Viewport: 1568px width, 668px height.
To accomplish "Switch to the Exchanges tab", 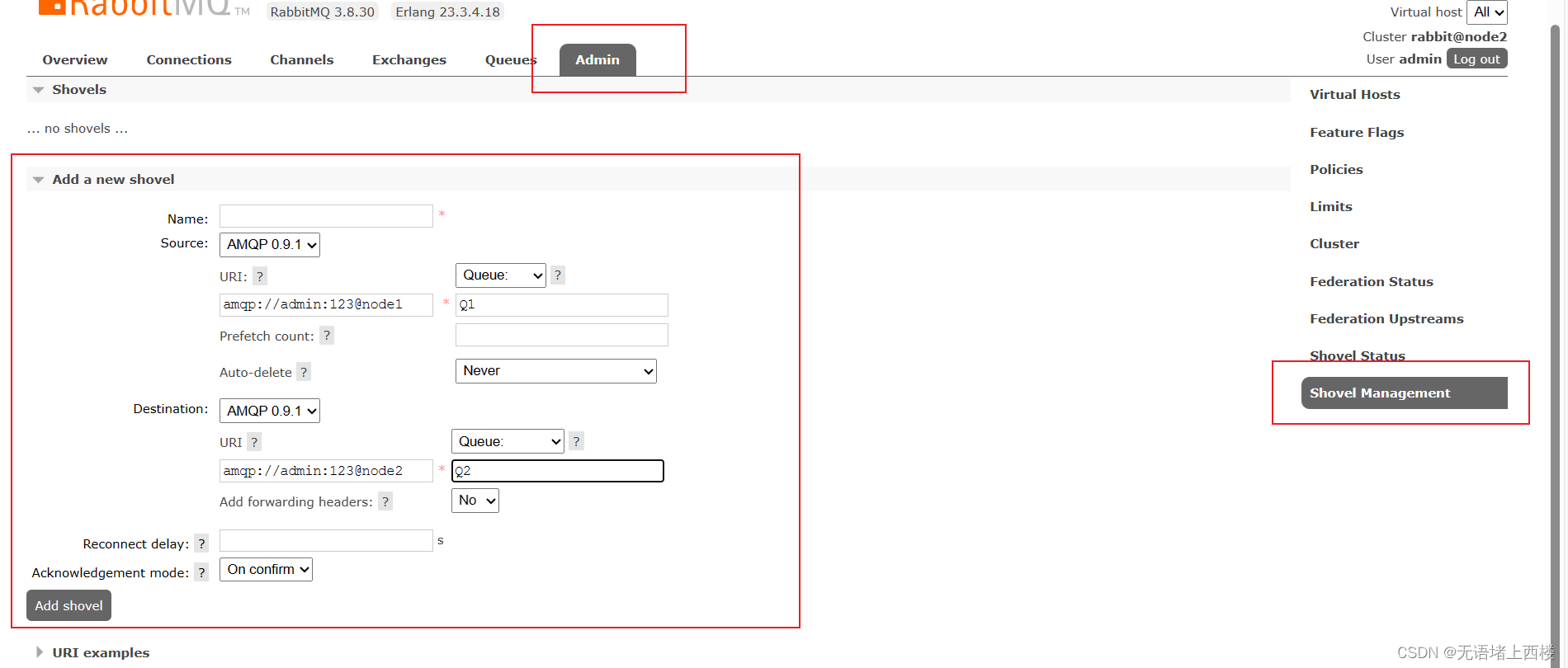I will 409,59.
